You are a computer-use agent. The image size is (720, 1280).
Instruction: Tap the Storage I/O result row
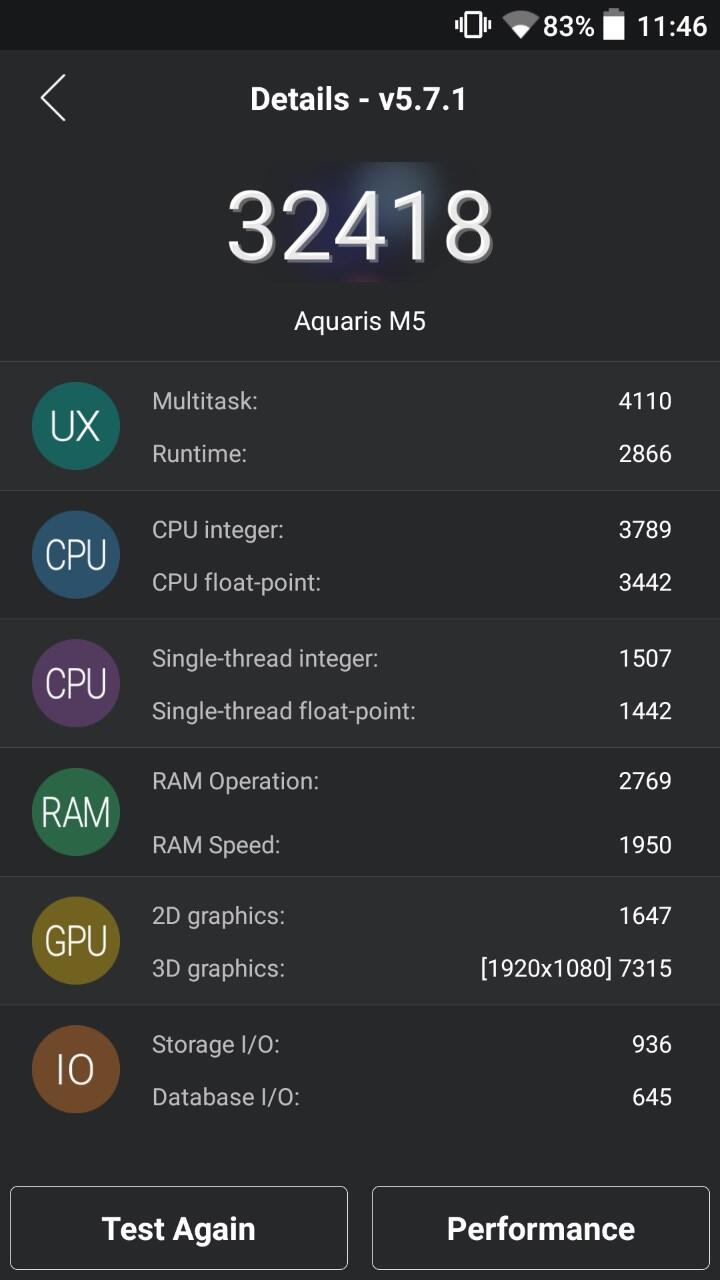[412, 1044]
